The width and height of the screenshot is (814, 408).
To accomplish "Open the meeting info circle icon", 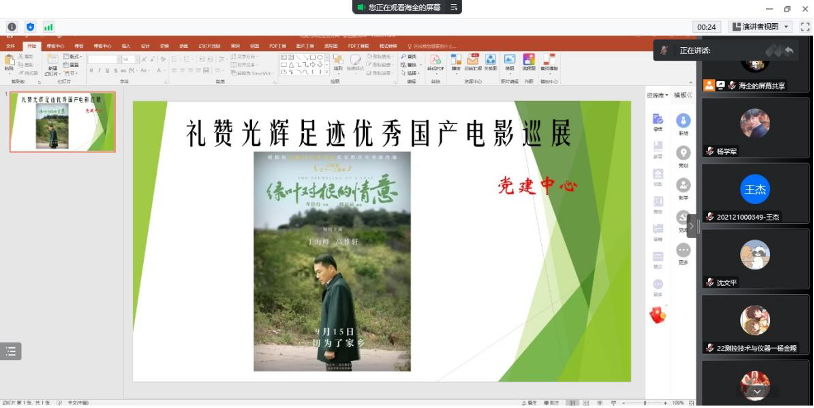I will tap(12, 27).
